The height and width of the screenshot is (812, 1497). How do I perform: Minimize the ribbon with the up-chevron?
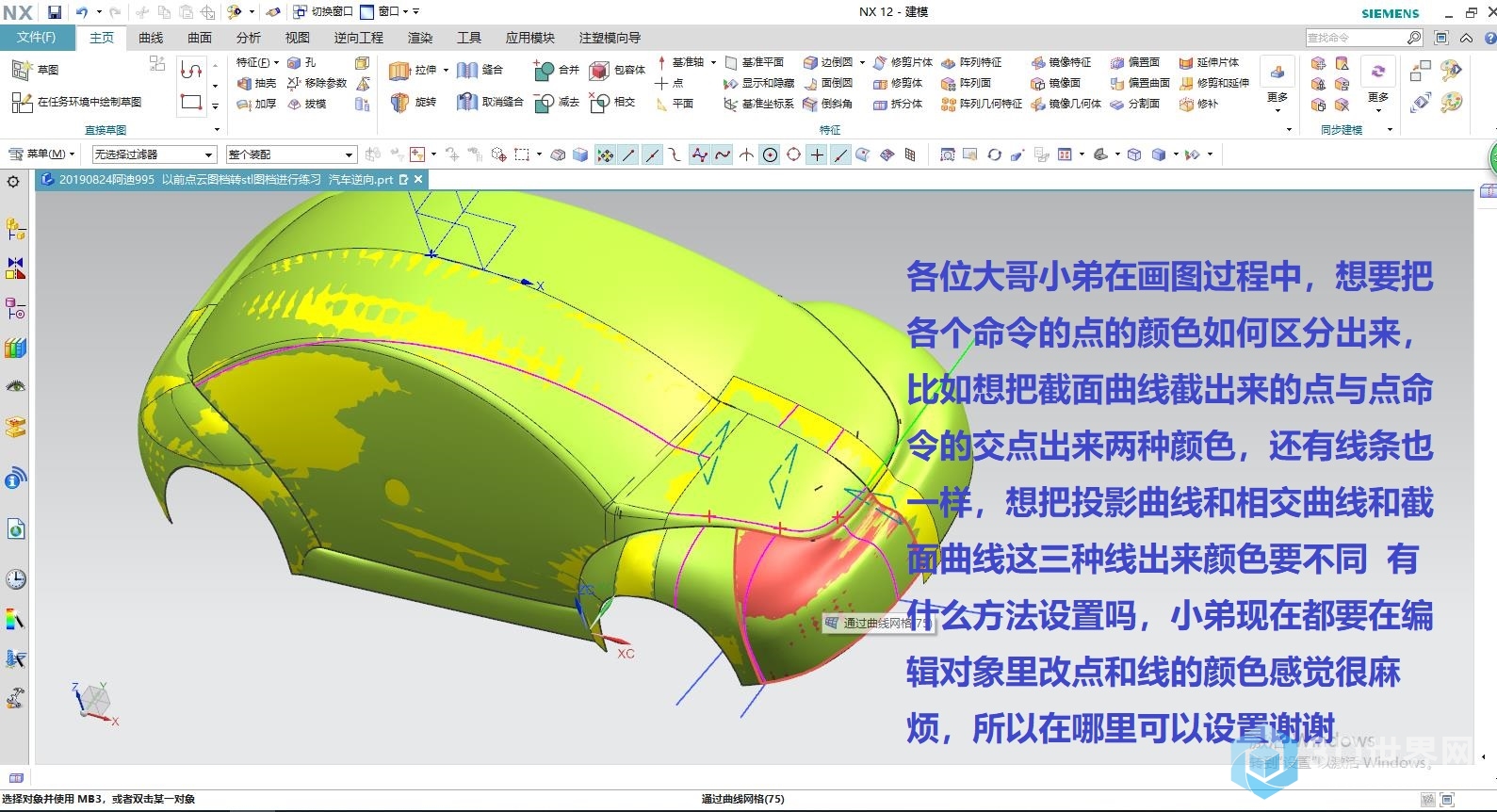point(1467,38)
